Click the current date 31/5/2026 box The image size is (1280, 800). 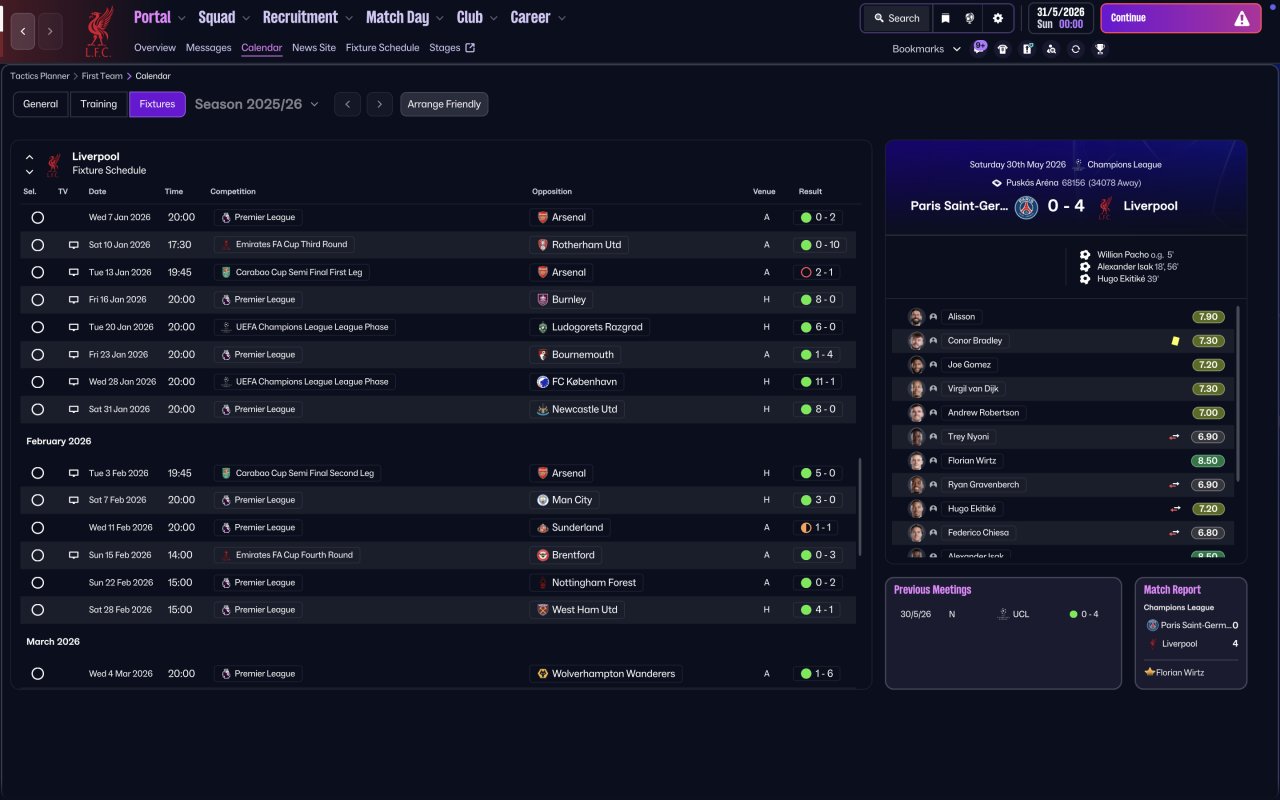pyautogui.click(x=1061, y=18)
